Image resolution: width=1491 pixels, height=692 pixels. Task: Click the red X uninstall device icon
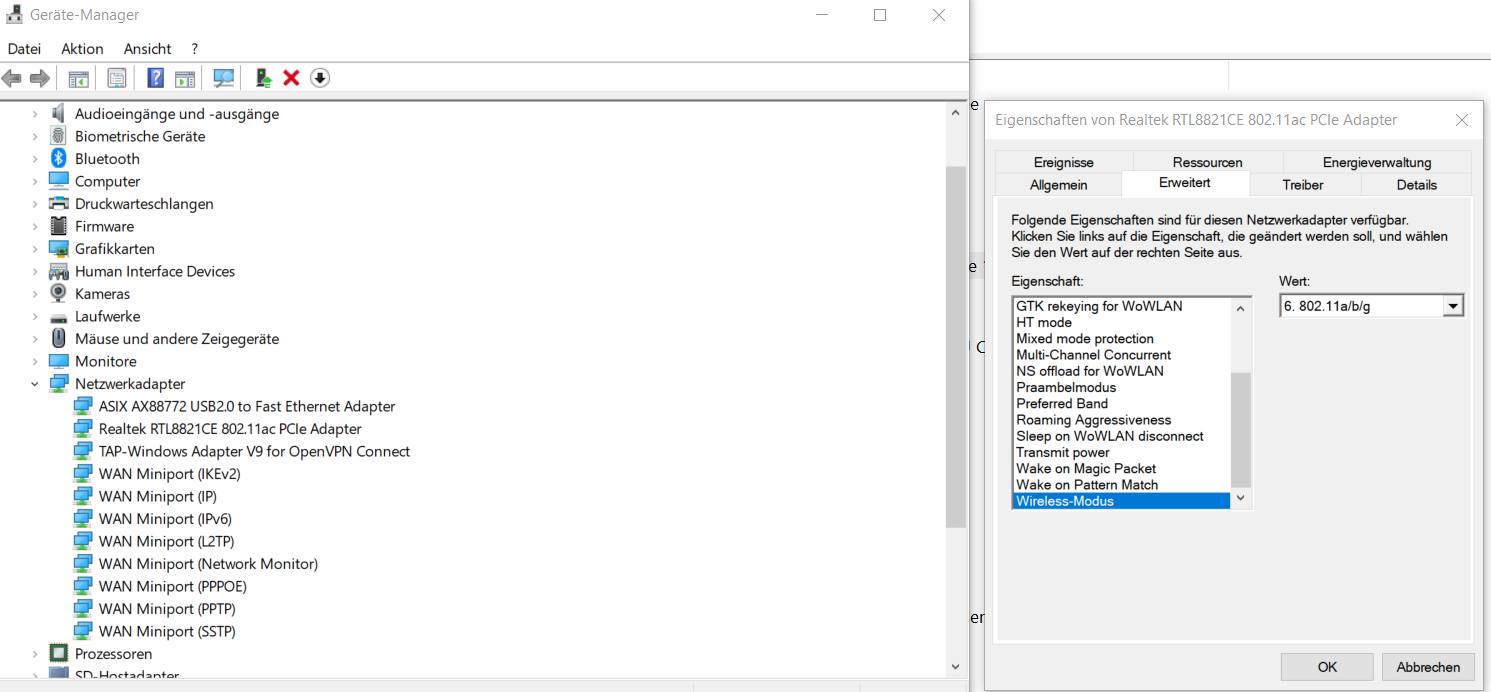(292, 78)
